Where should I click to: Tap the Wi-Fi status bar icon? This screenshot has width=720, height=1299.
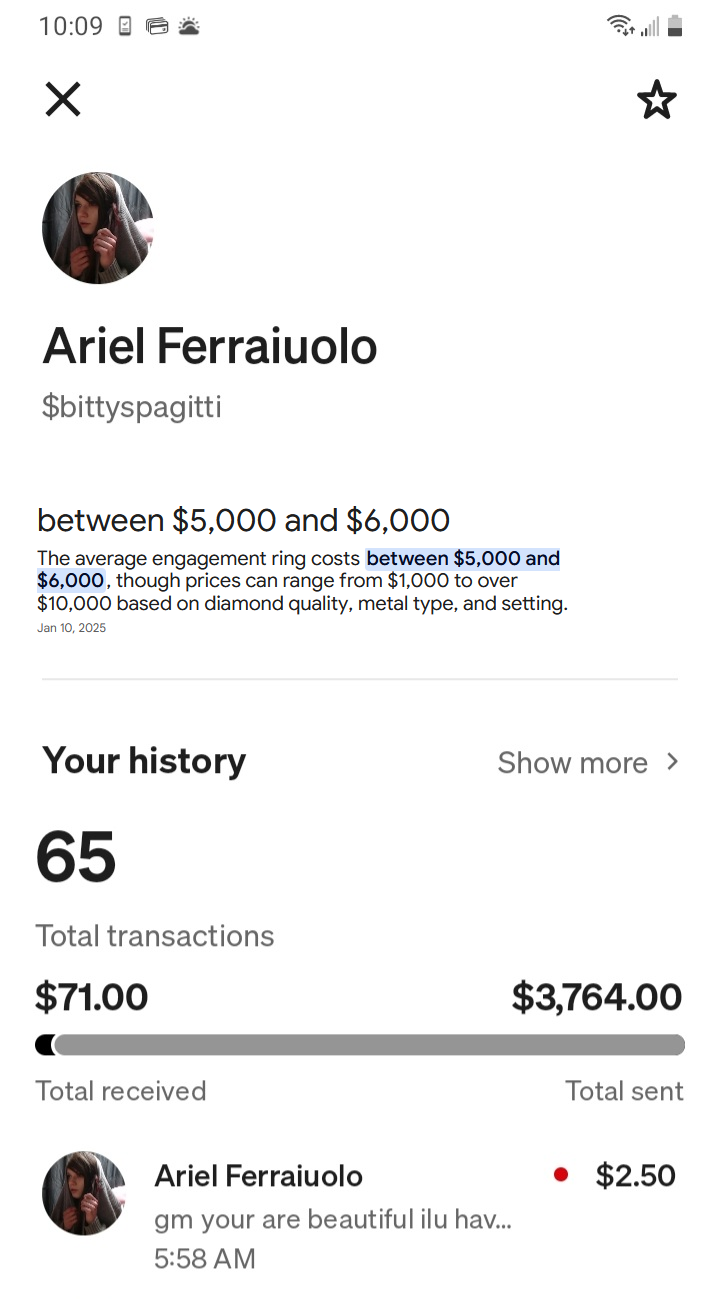(620, 26)
